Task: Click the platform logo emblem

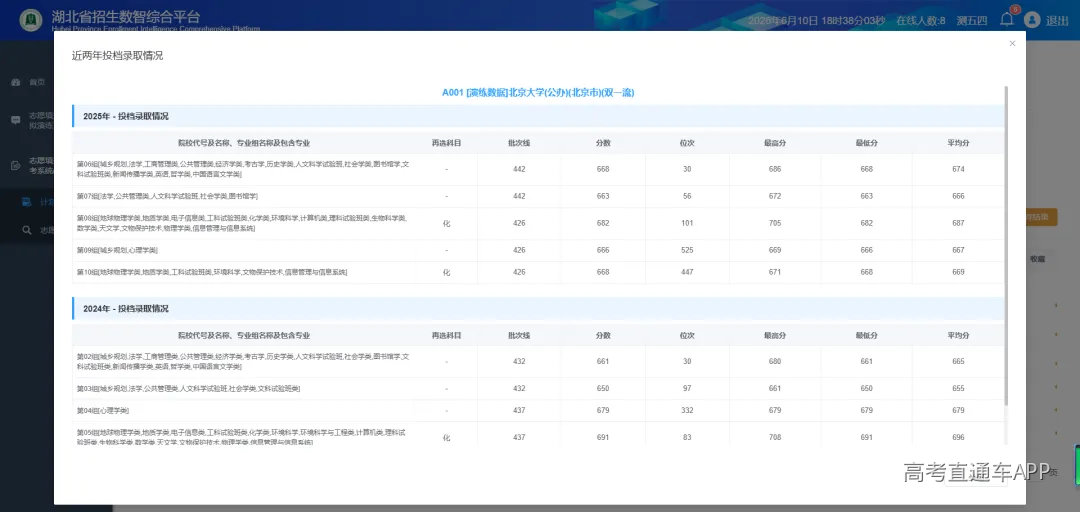Action: (30, 20)
